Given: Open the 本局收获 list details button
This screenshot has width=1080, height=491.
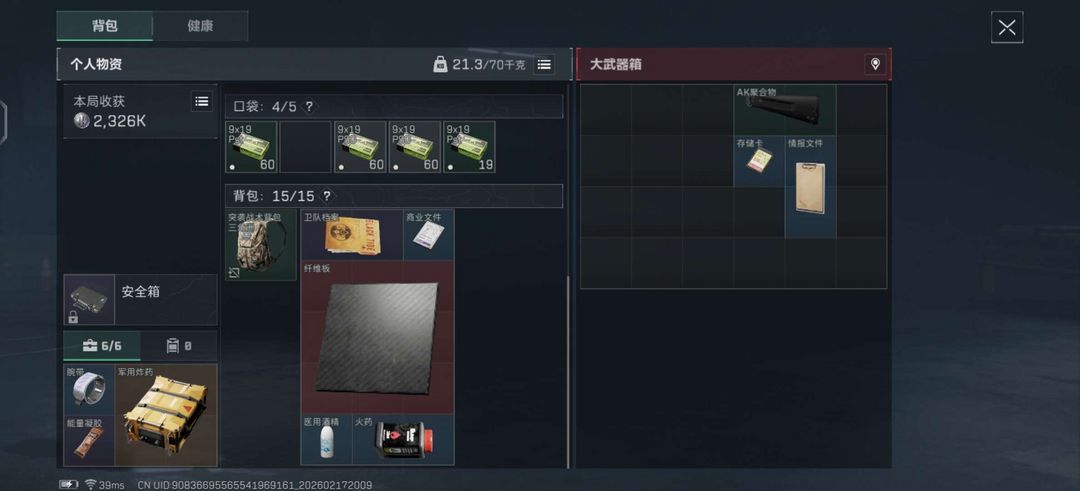Looking at the screenshot, I should tap(202, 101).
